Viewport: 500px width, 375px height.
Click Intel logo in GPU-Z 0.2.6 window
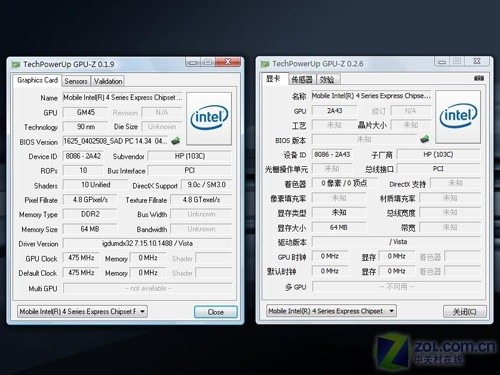pos(458,117)
